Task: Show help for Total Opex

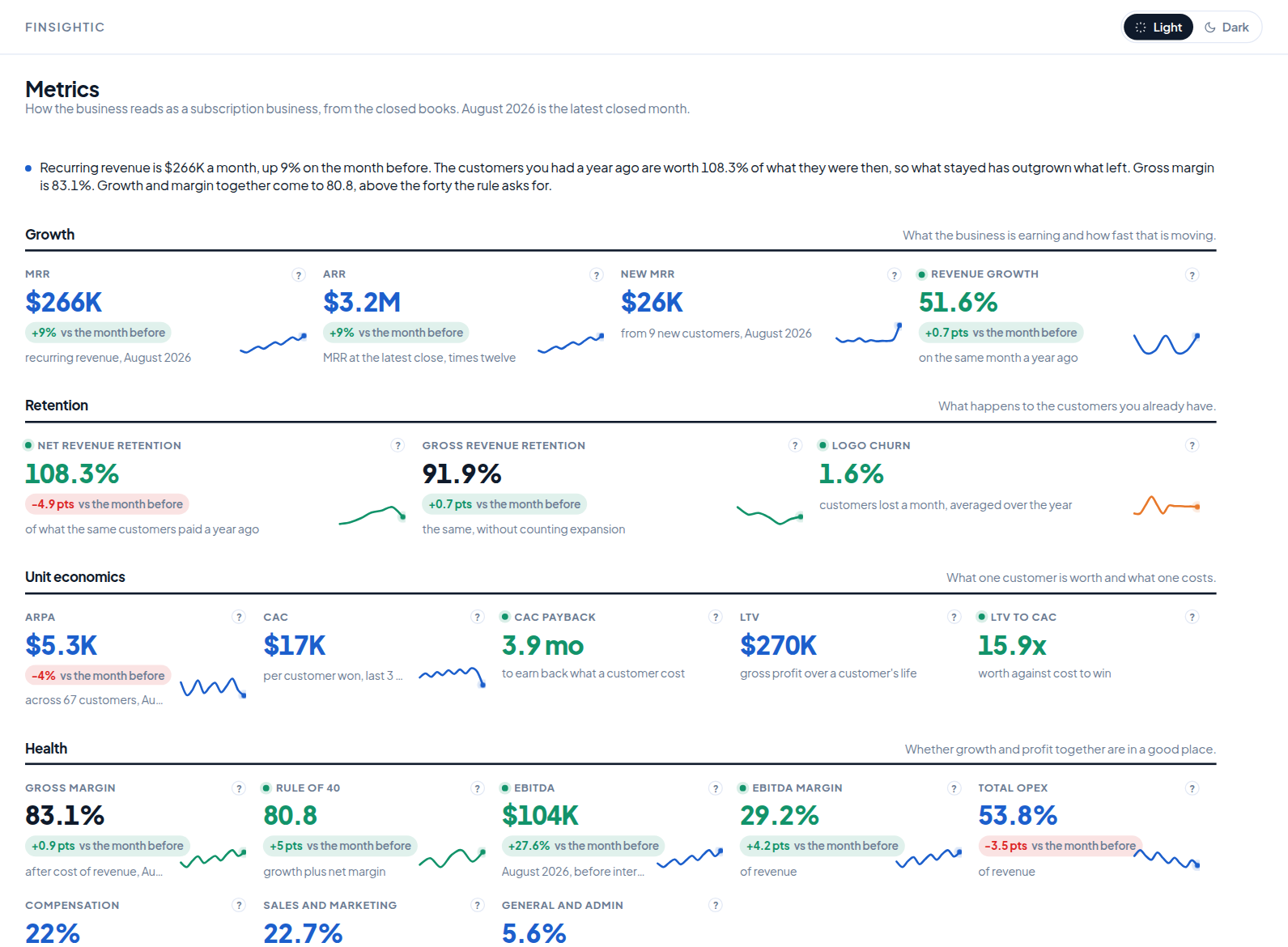Action: [x=1192, y=788]
